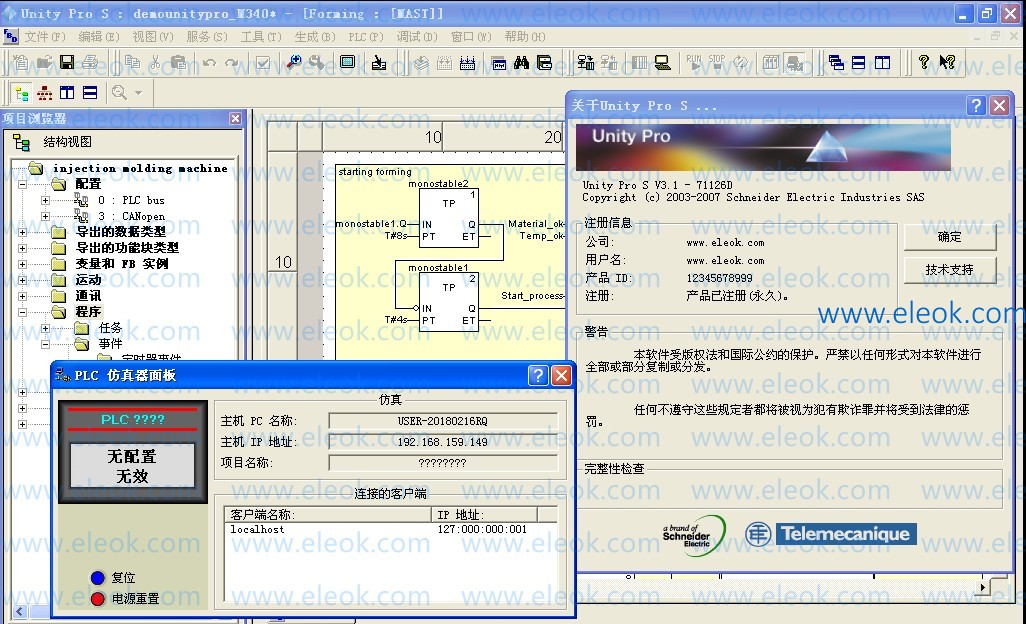This screenshot has width=1026, height=624.
Task: Click the blue 复位 reset button
Action: point(98,578)
